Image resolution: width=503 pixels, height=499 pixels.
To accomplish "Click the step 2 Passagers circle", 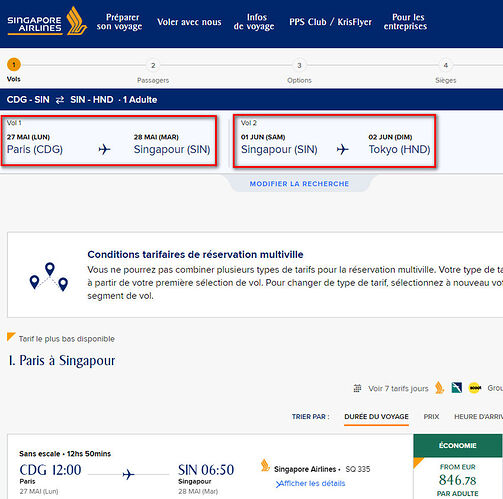I will (153, 65).
